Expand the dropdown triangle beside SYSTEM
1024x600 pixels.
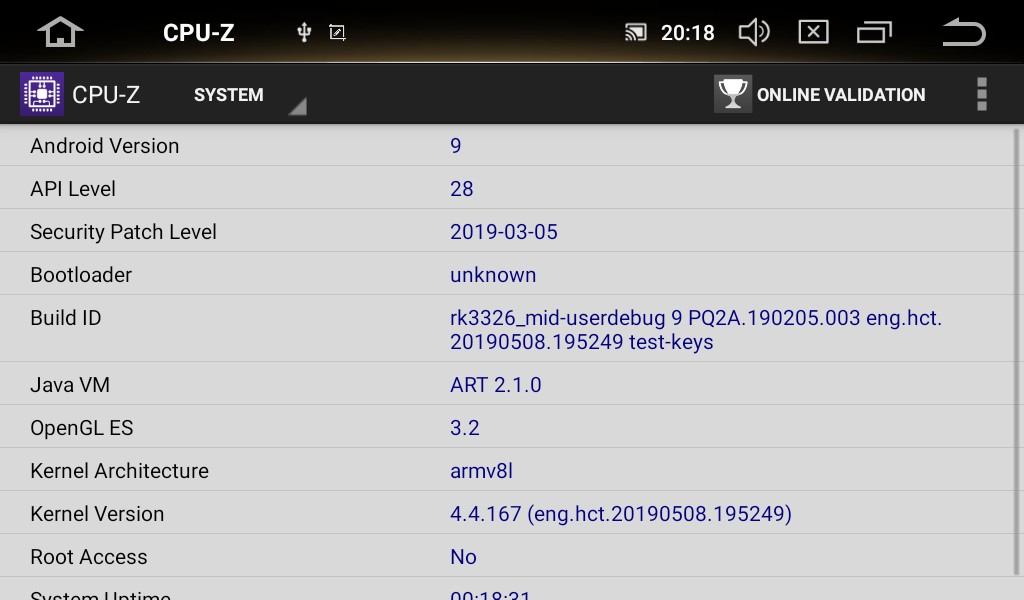click(298, 106)
